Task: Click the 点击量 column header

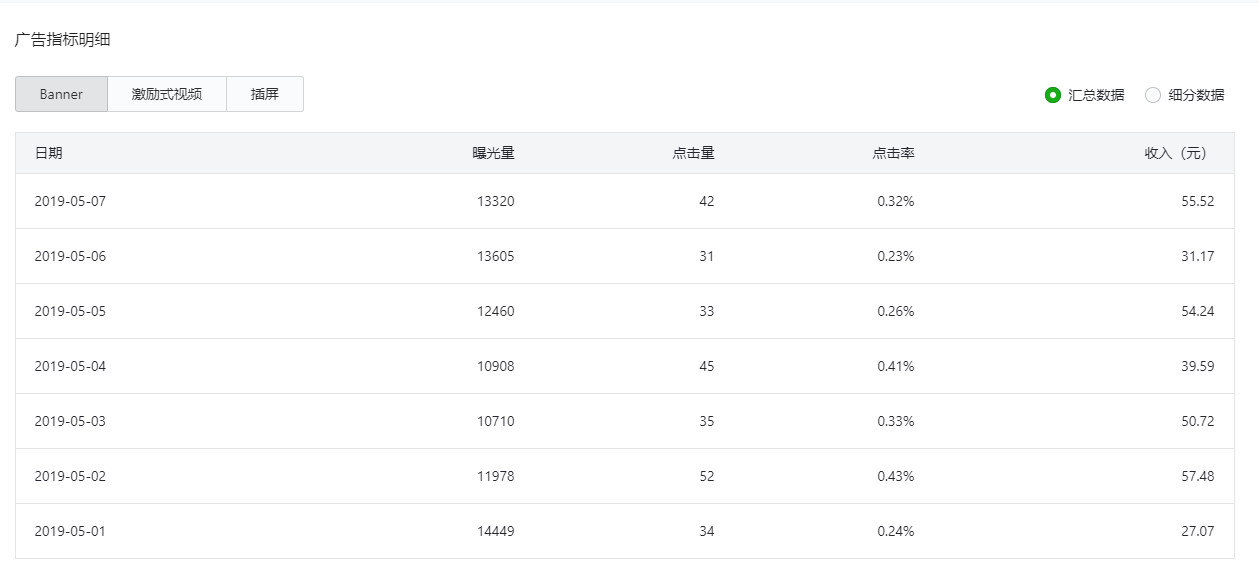Action: point(694,153)
